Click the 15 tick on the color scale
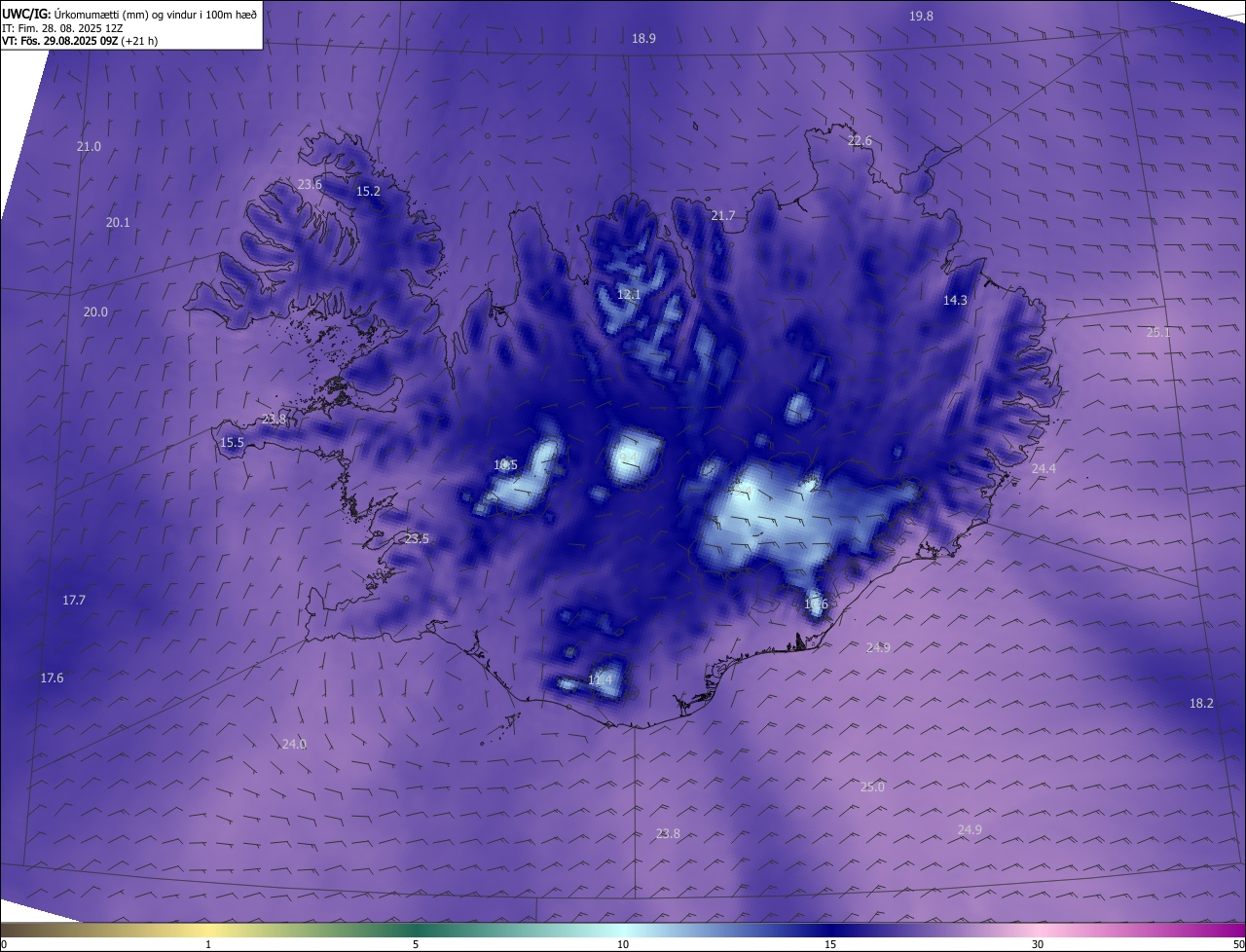Image resolution: width=1246 pixels, height=952 pixels. pyautogui.click(x=830, y=945)
